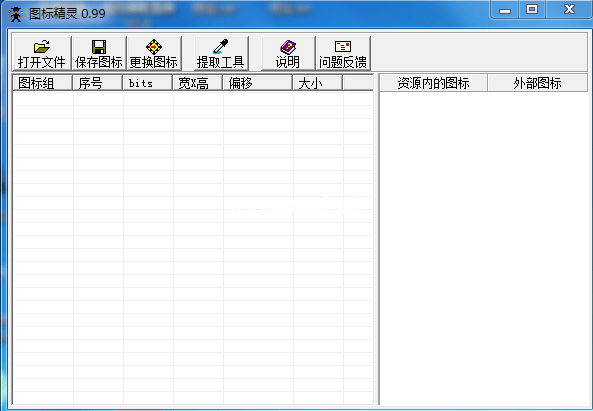Click the bits column header

(x=148, y=83)
